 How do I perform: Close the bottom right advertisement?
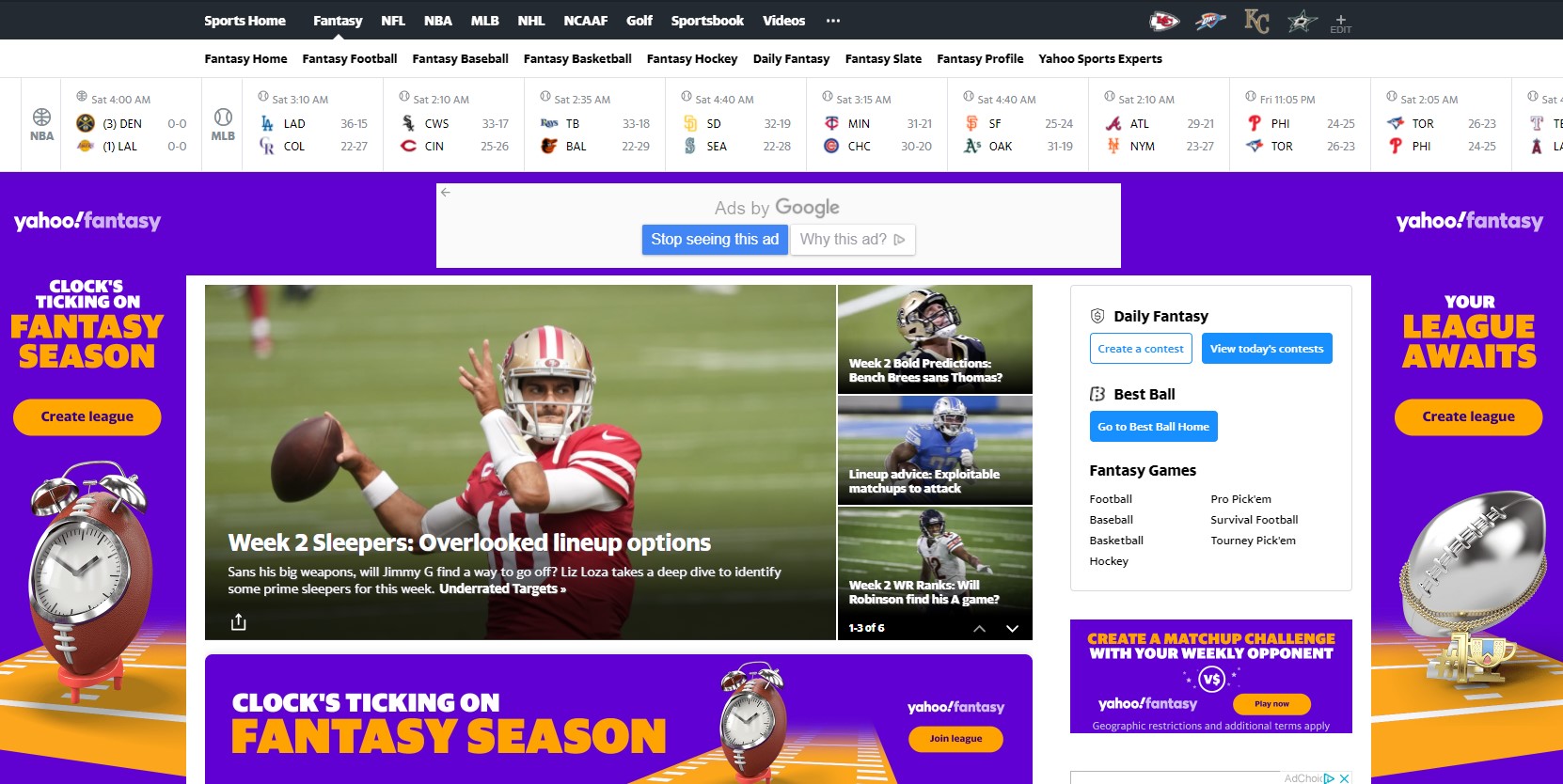click(x=1345, y=778)
